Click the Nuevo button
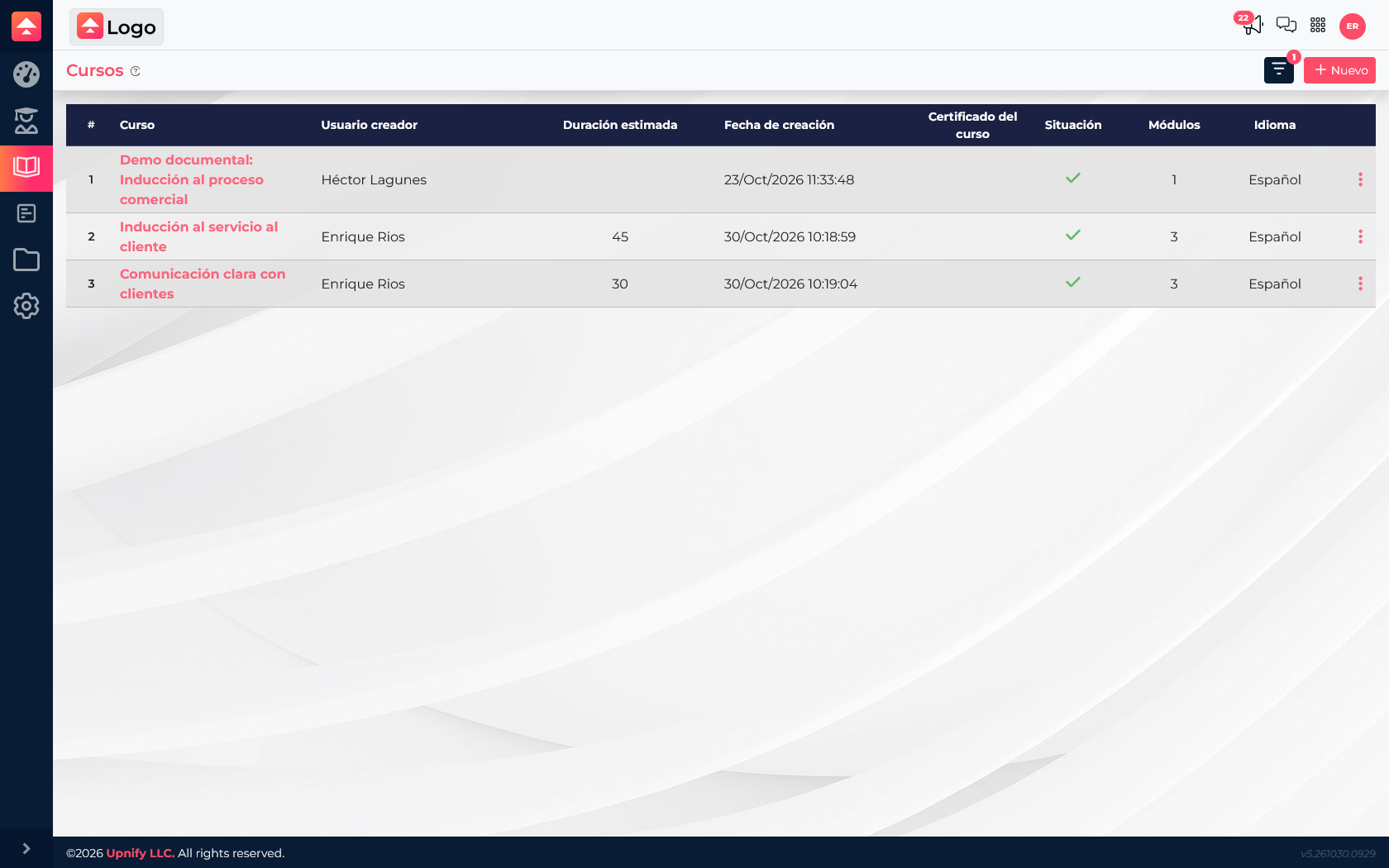 1339,70
